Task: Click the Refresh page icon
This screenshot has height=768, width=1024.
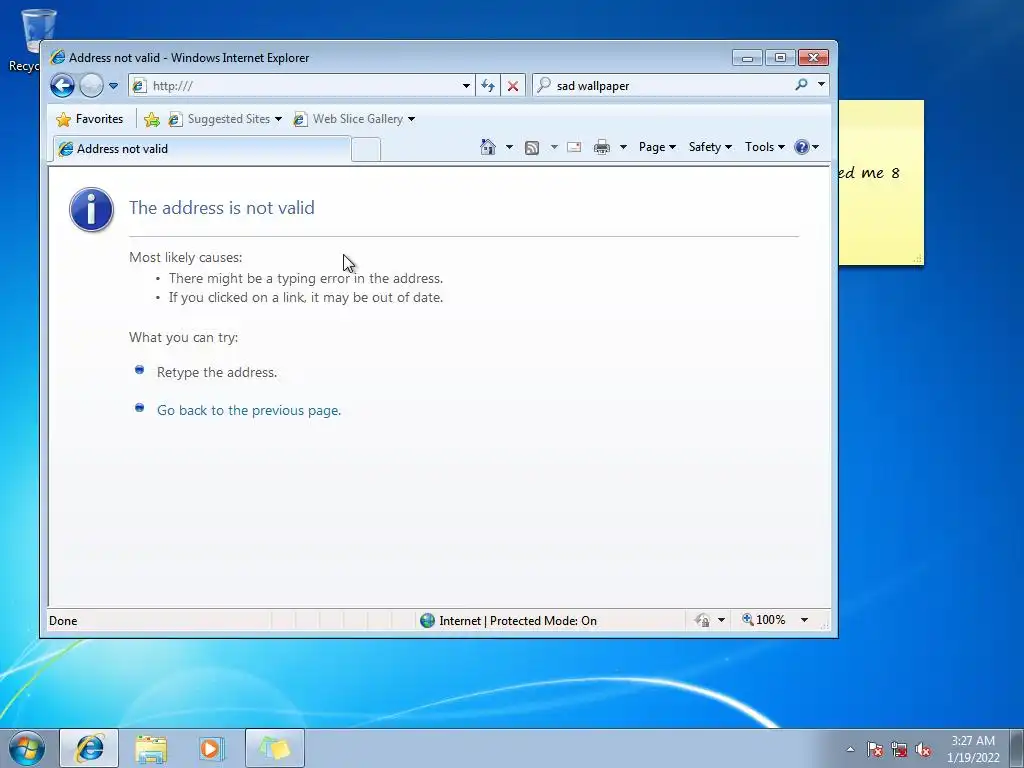Action: click(488, 86)
